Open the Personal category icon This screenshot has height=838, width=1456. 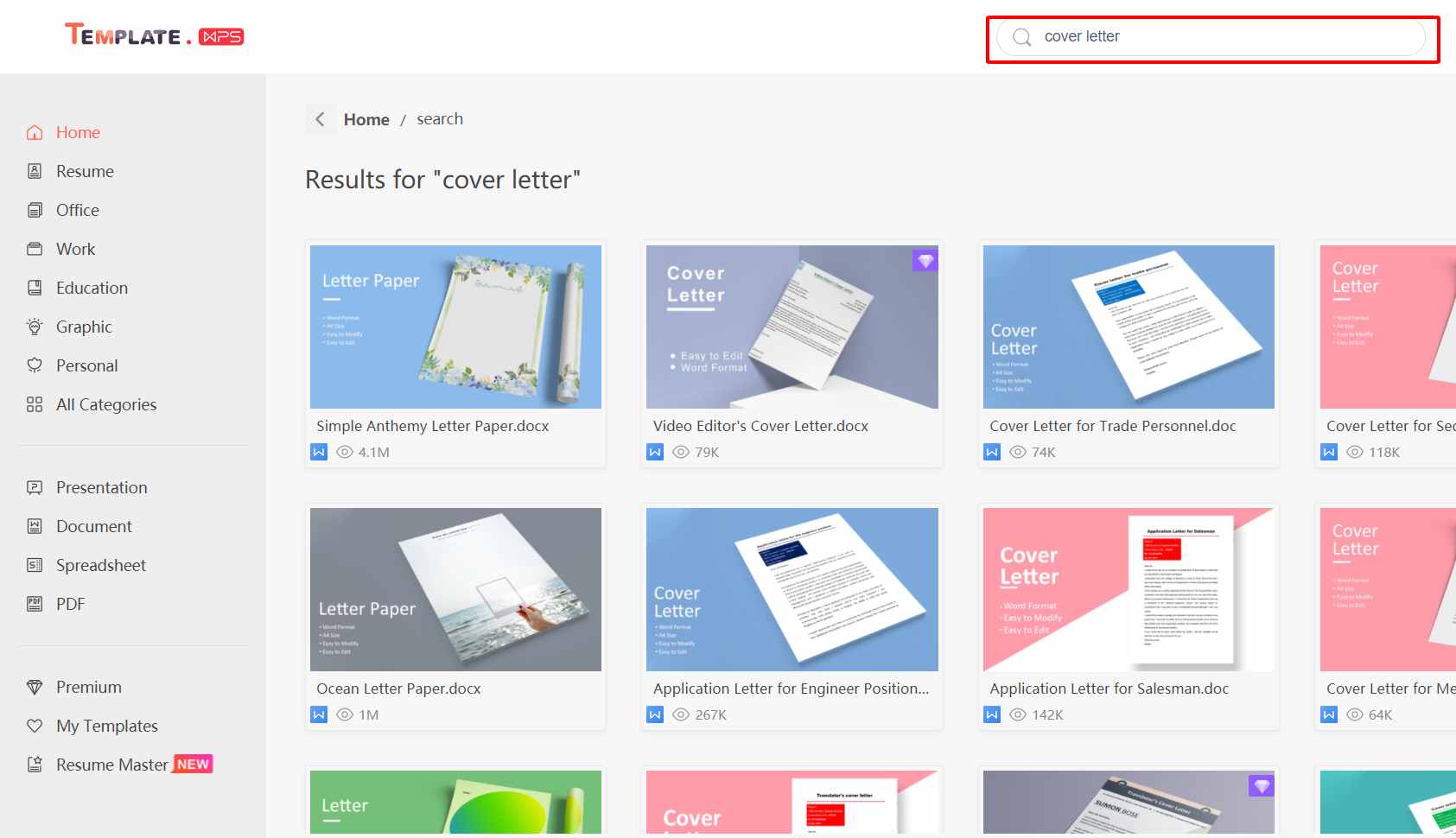tap(35, 365)
